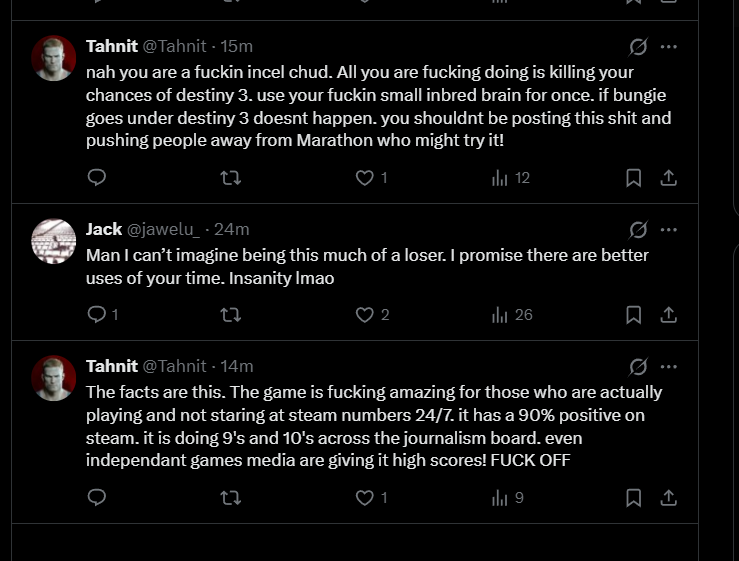Like Tahnit's 15m-old tweet
The height and width of the screenshot is (561, 739).
click(365, 178)
